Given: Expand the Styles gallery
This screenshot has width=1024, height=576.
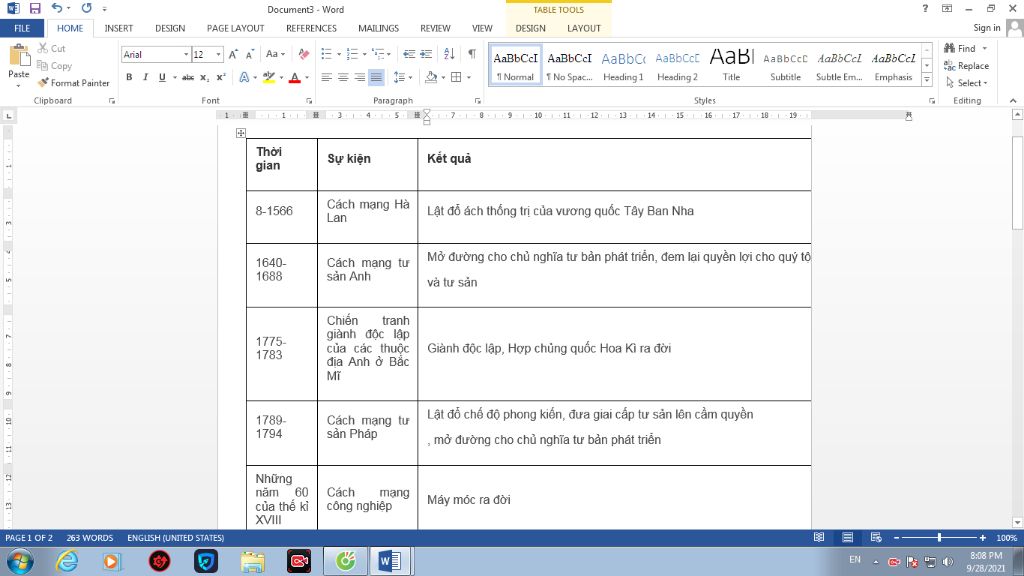Looking at the screenshot, I should [927, 80].
